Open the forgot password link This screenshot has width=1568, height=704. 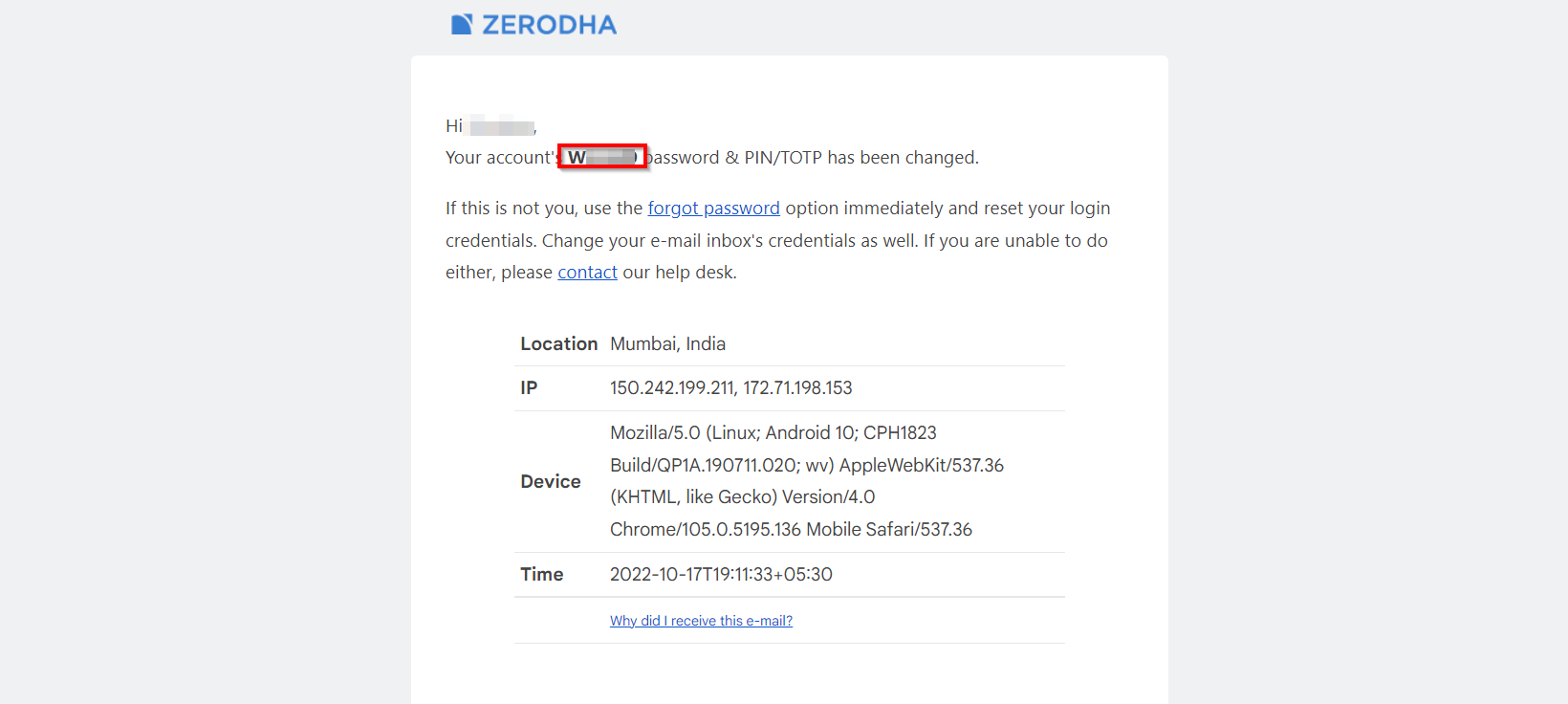[x=714, y=209]
